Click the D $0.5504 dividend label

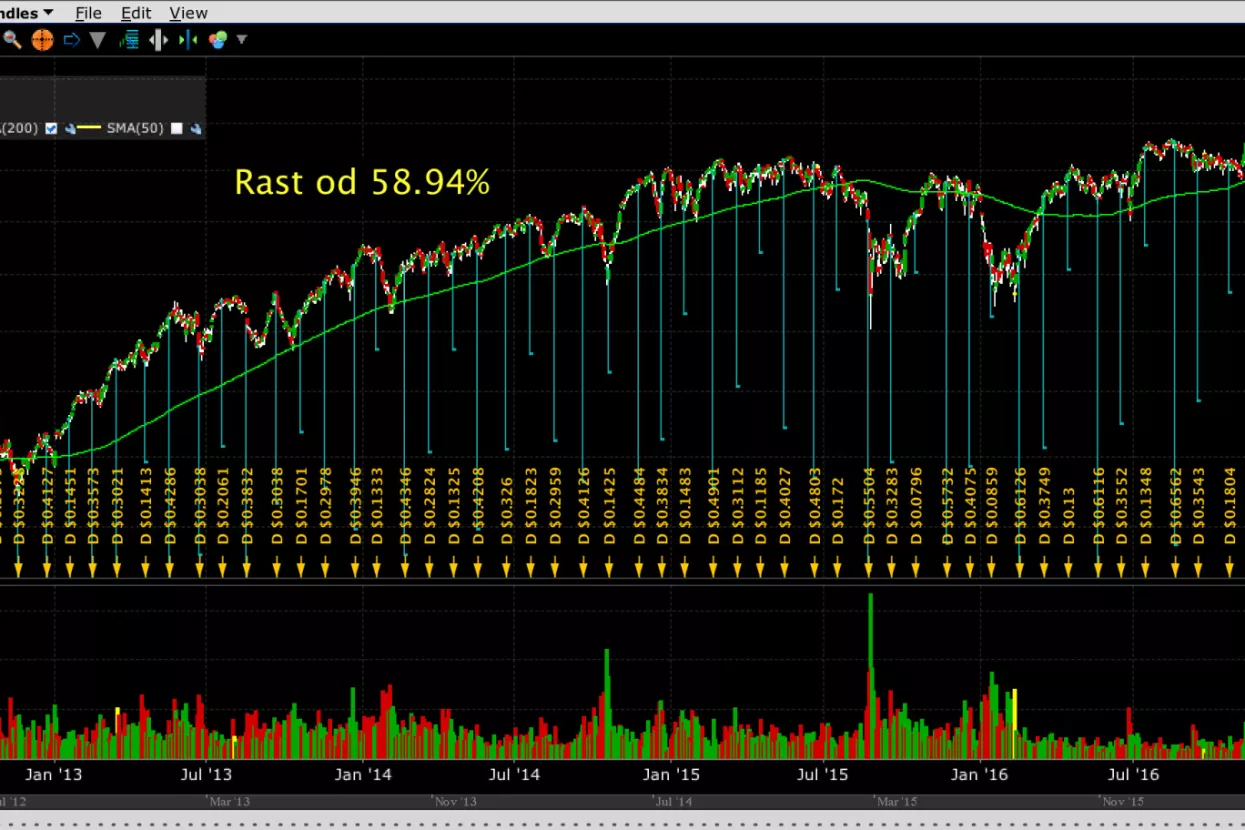click(x=868, y=505)
